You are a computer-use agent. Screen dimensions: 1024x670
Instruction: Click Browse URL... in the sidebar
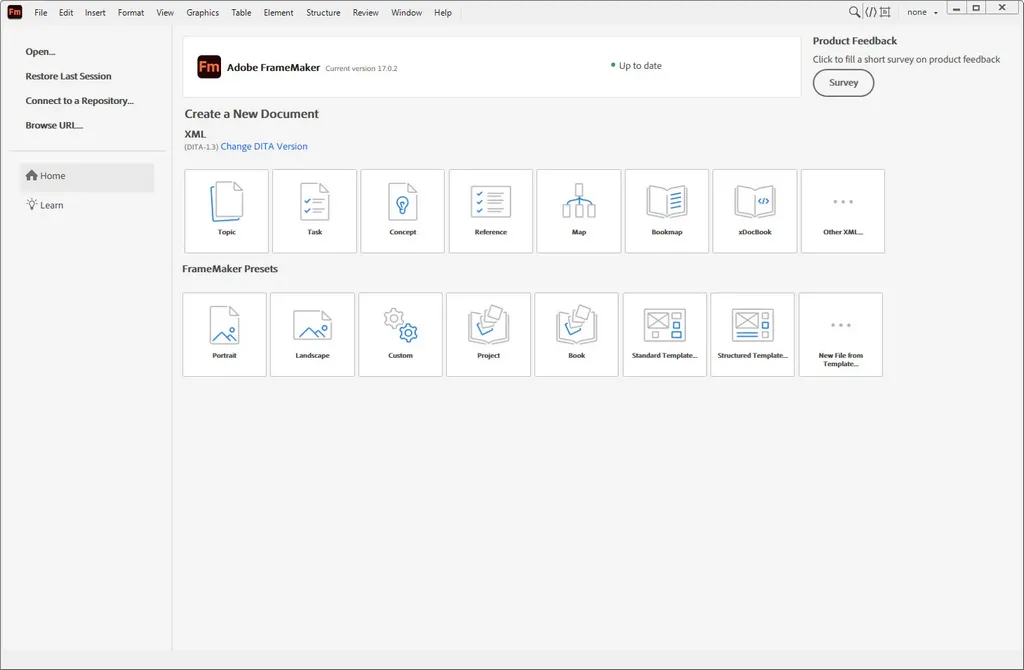coord(54,125)
